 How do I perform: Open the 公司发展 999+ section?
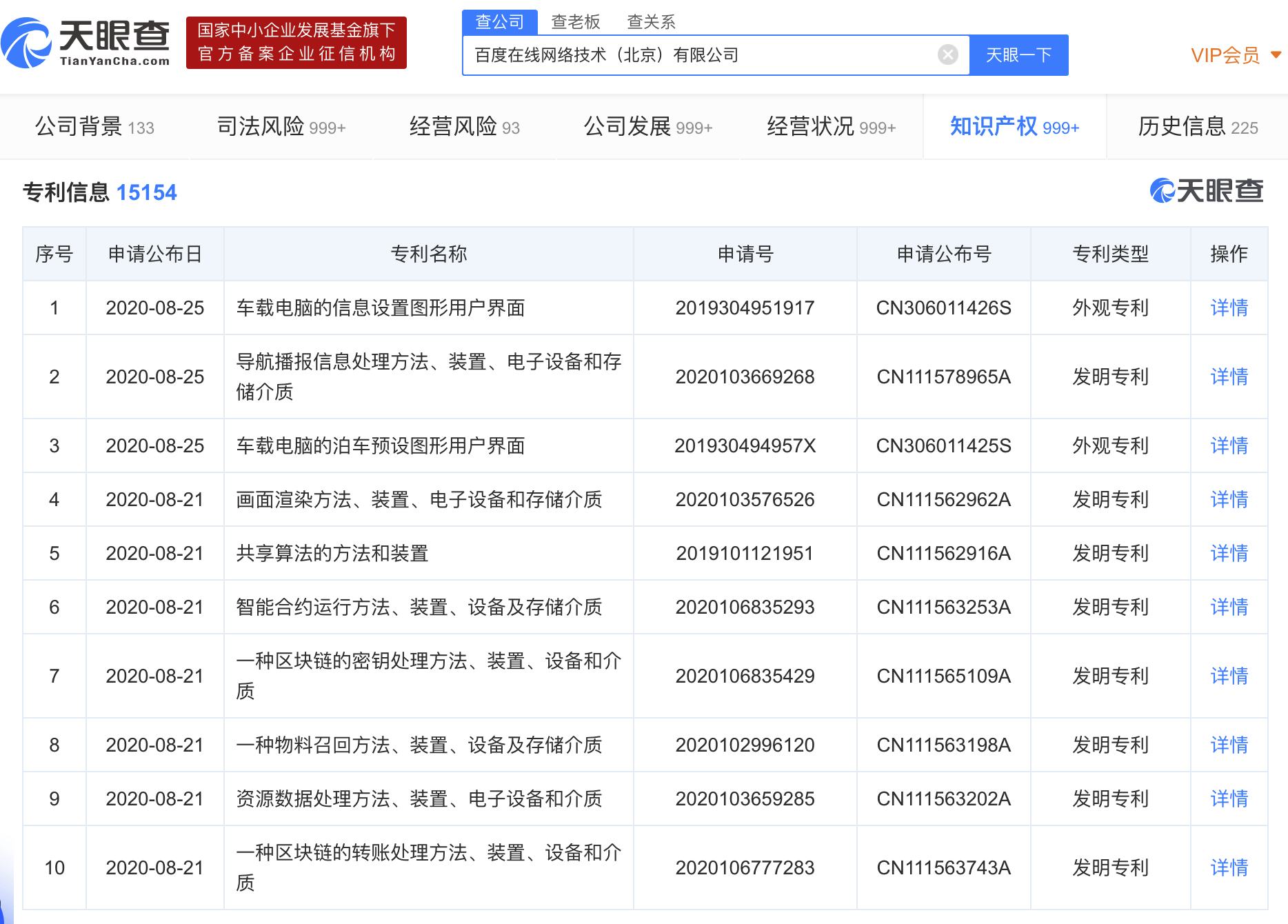tap(648, 127)
